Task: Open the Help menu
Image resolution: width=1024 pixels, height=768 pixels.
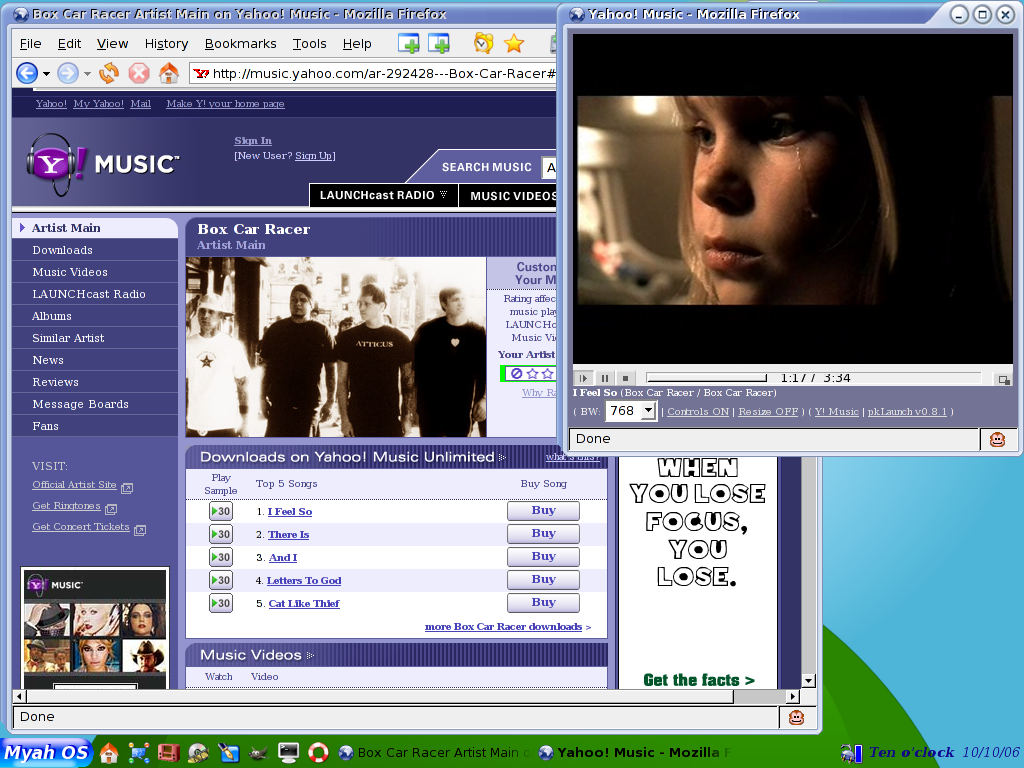Action: click(x=357, y=44)
